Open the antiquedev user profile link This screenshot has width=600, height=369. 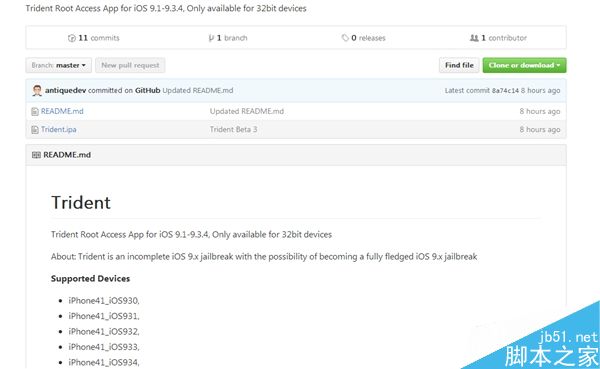pos(65,90)
